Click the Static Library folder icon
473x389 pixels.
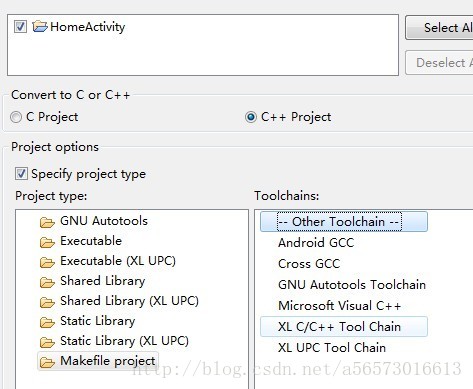tap(47, 322)
